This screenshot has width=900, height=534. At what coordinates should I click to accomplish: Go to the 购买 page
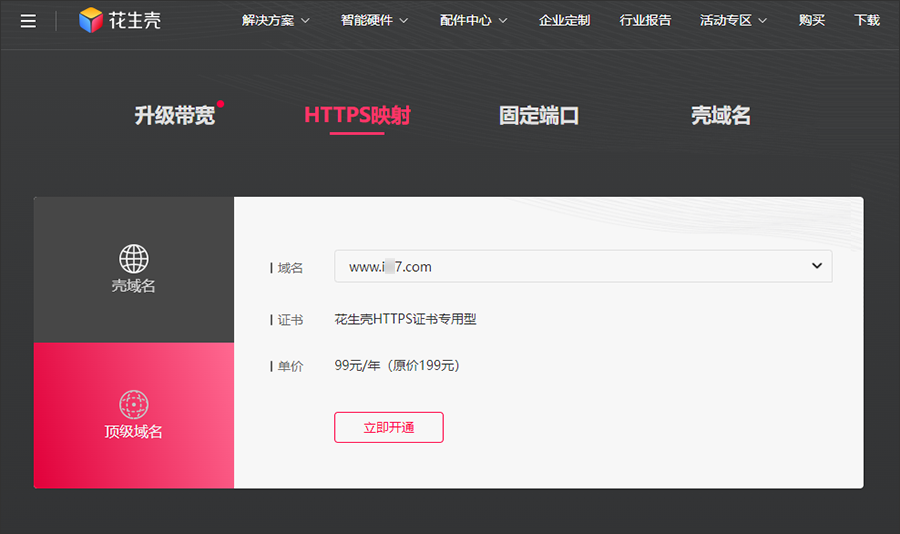coord(812,21)
